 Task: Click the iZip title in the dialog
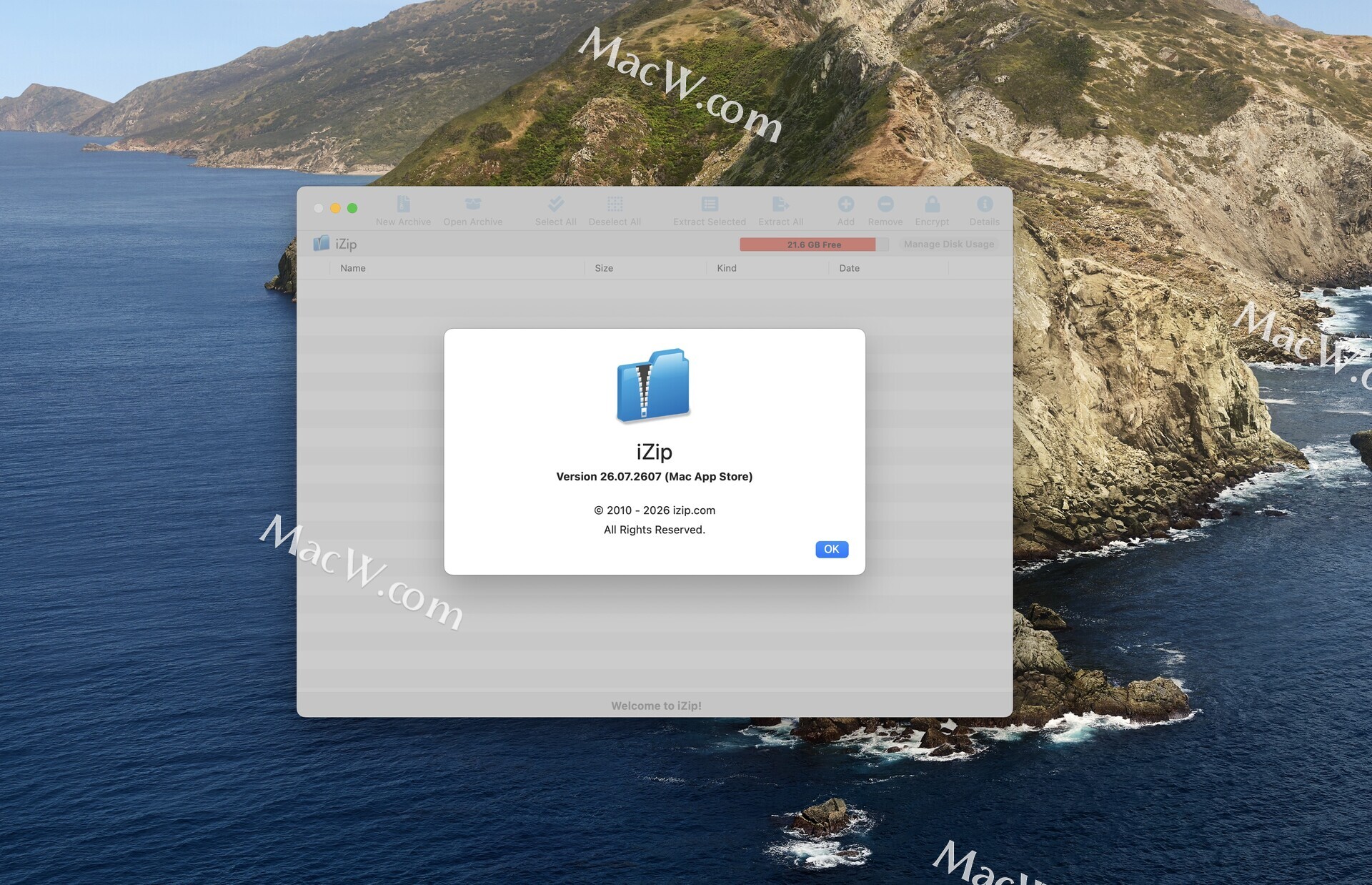point(654,452)
